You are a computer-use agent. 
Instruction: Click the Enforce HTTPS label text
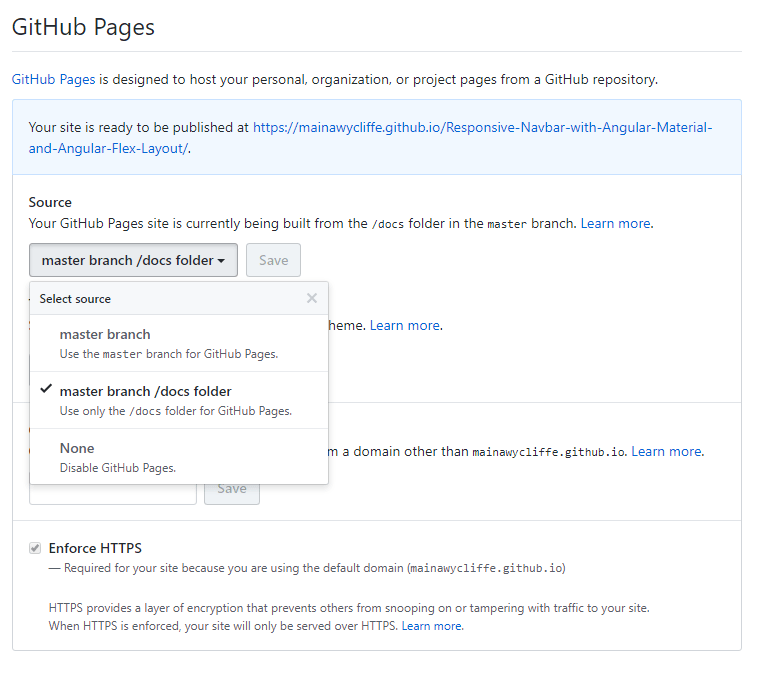pyautogui.click(x=95, y=548)
